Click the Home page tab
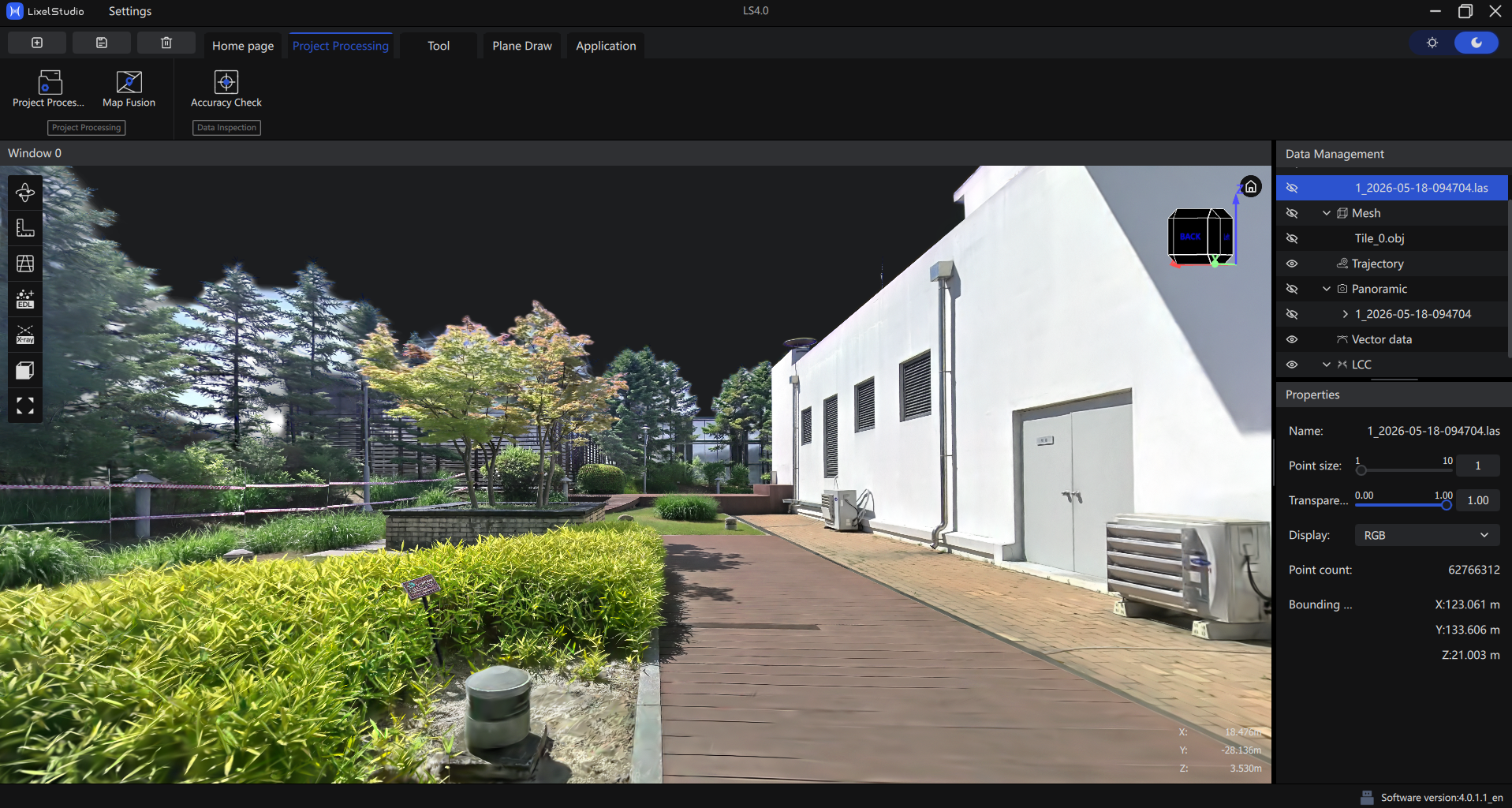The width and height of the screenshot is (1512, 808). [x=243, y=46]
